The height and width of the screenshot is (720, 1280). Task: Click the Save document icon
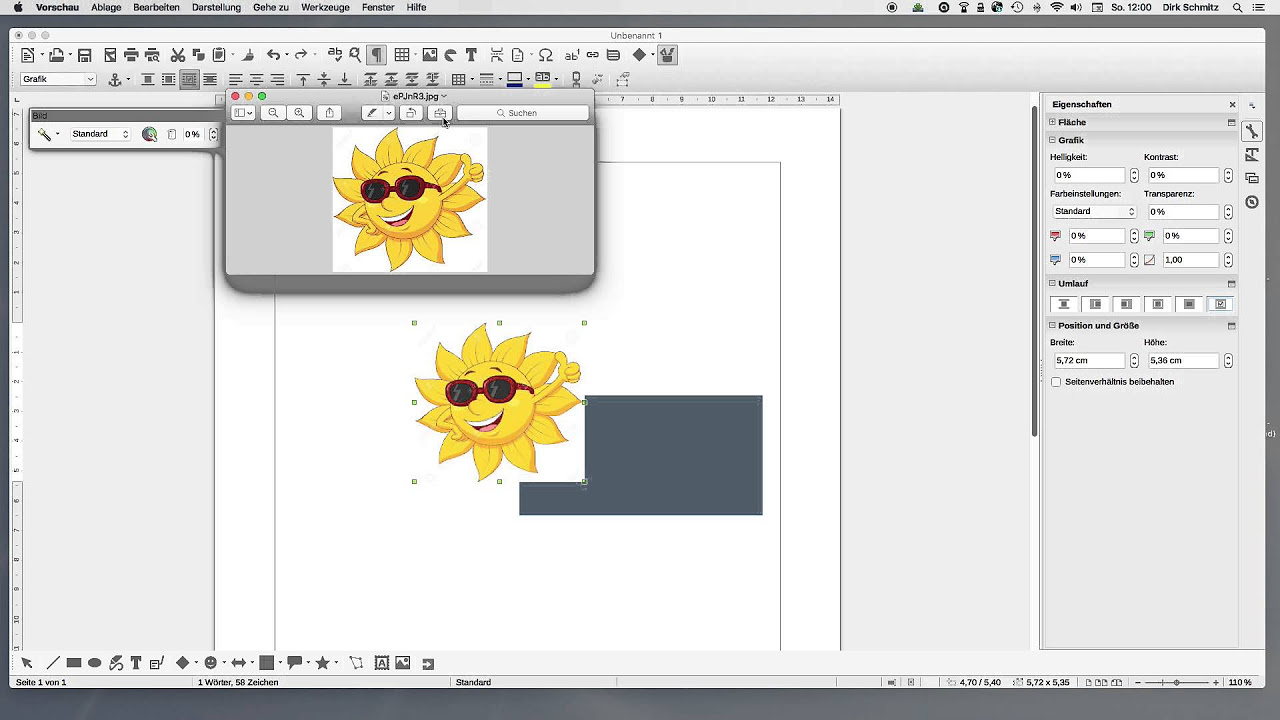pyautogui.click(x=85, y=55)
